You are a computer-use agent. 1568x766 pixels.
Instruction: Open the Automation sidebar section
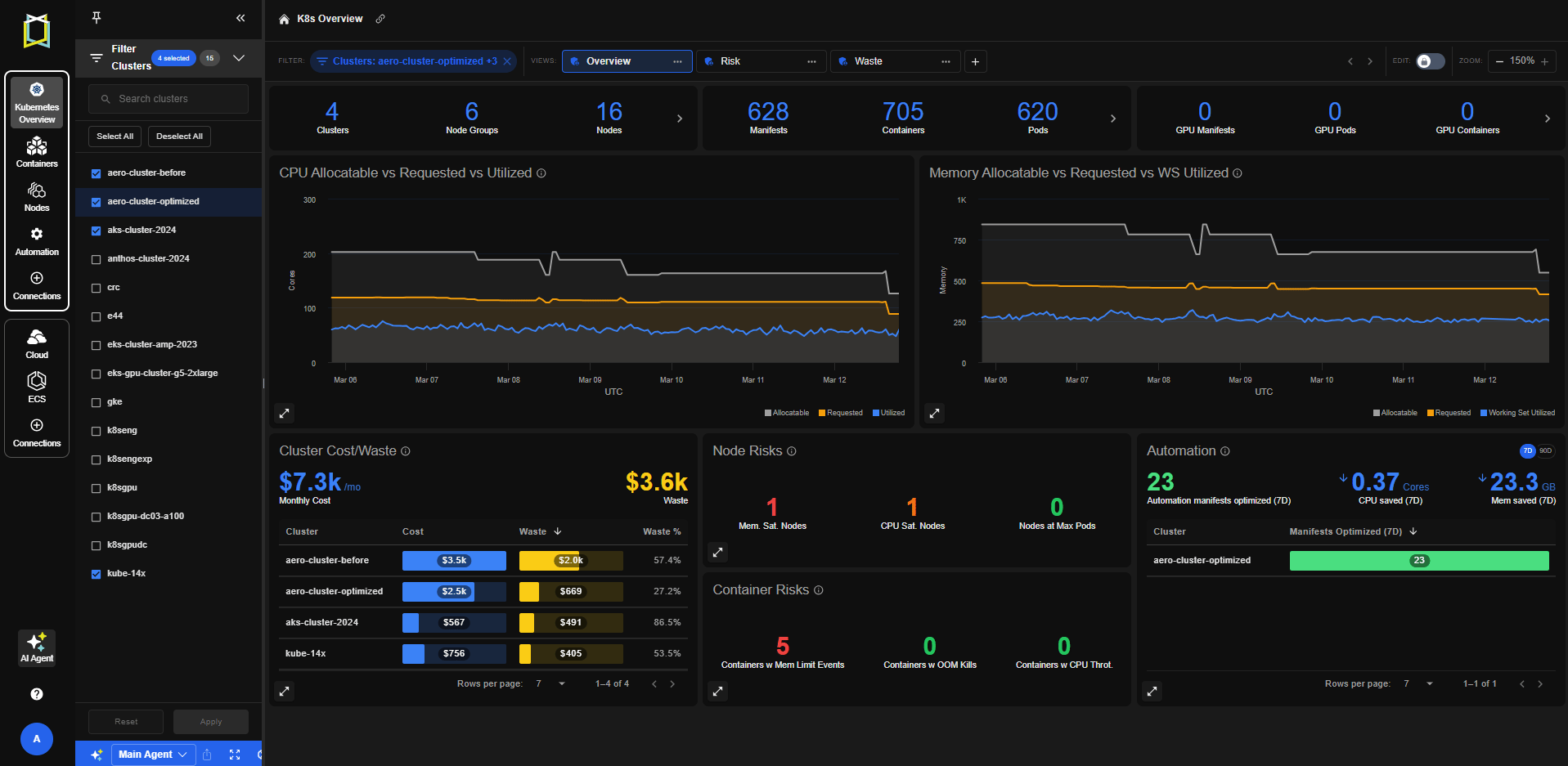[37, 241]
